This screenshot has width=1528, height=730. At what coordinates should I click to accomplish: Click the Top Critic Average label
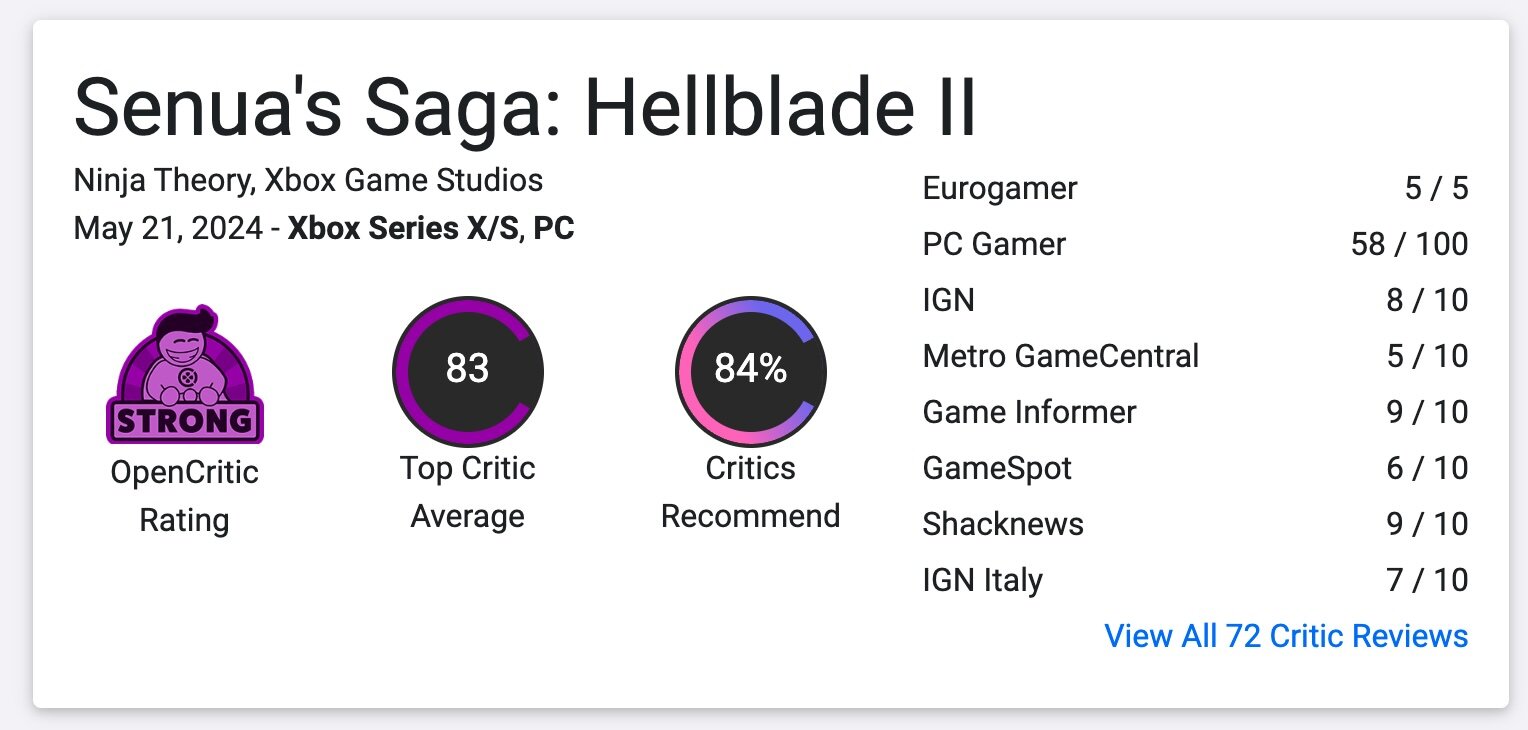[468, 492]
